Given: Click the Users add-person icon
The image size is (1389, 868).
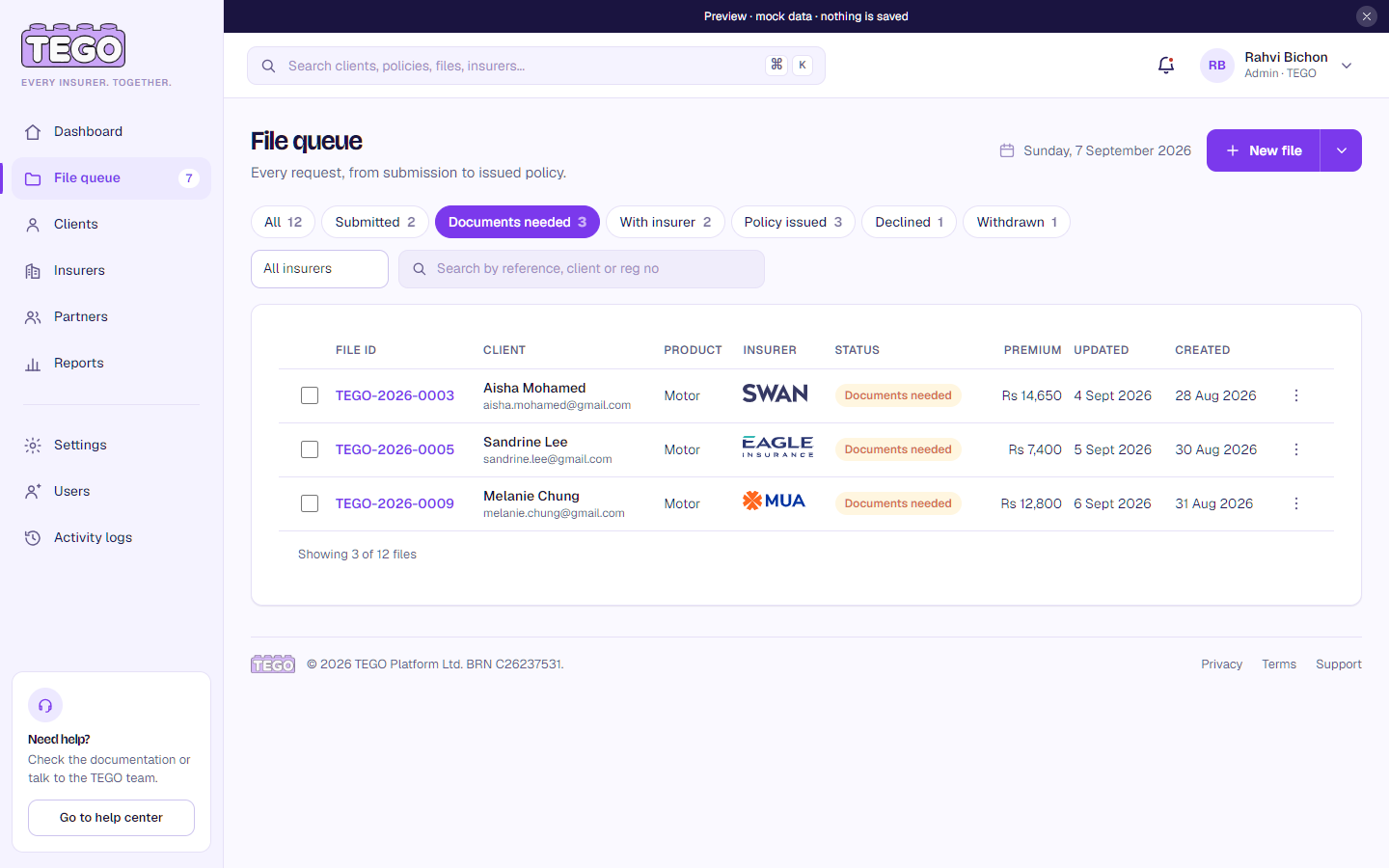Looking at the screenshot, I should [x=33, y=492].
